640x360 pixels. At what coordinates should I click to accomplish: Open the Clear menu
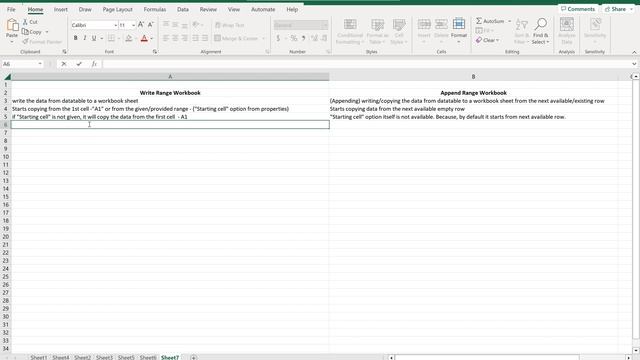tap(488, 40)
